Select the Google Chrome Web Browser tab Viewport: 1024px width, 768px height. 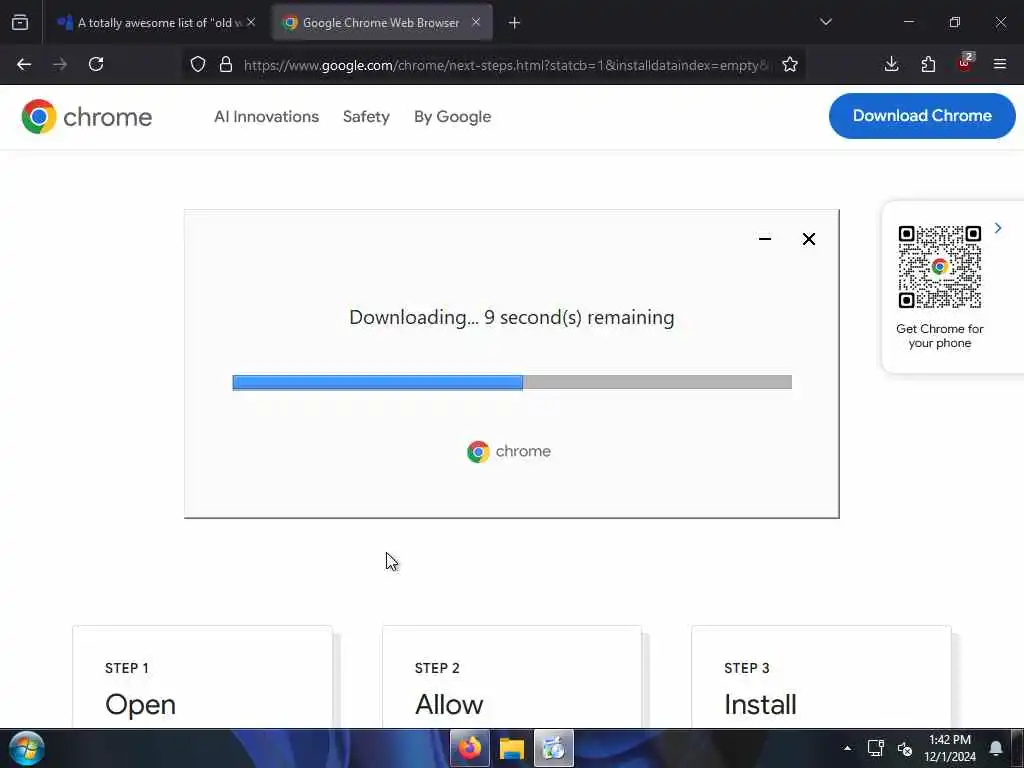(382, 23)
